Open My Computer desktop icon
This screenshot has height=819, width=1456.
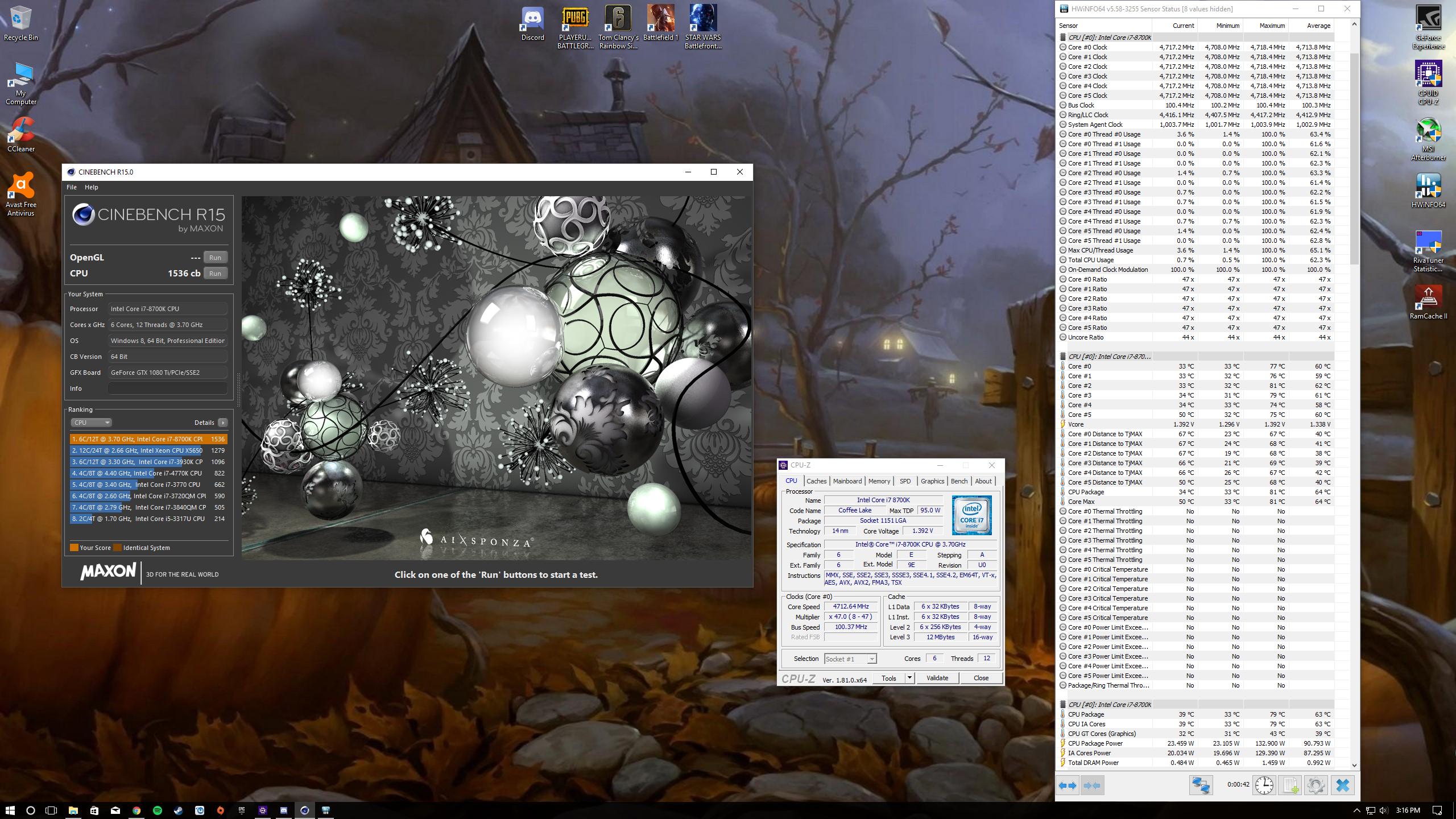[21, 83]
